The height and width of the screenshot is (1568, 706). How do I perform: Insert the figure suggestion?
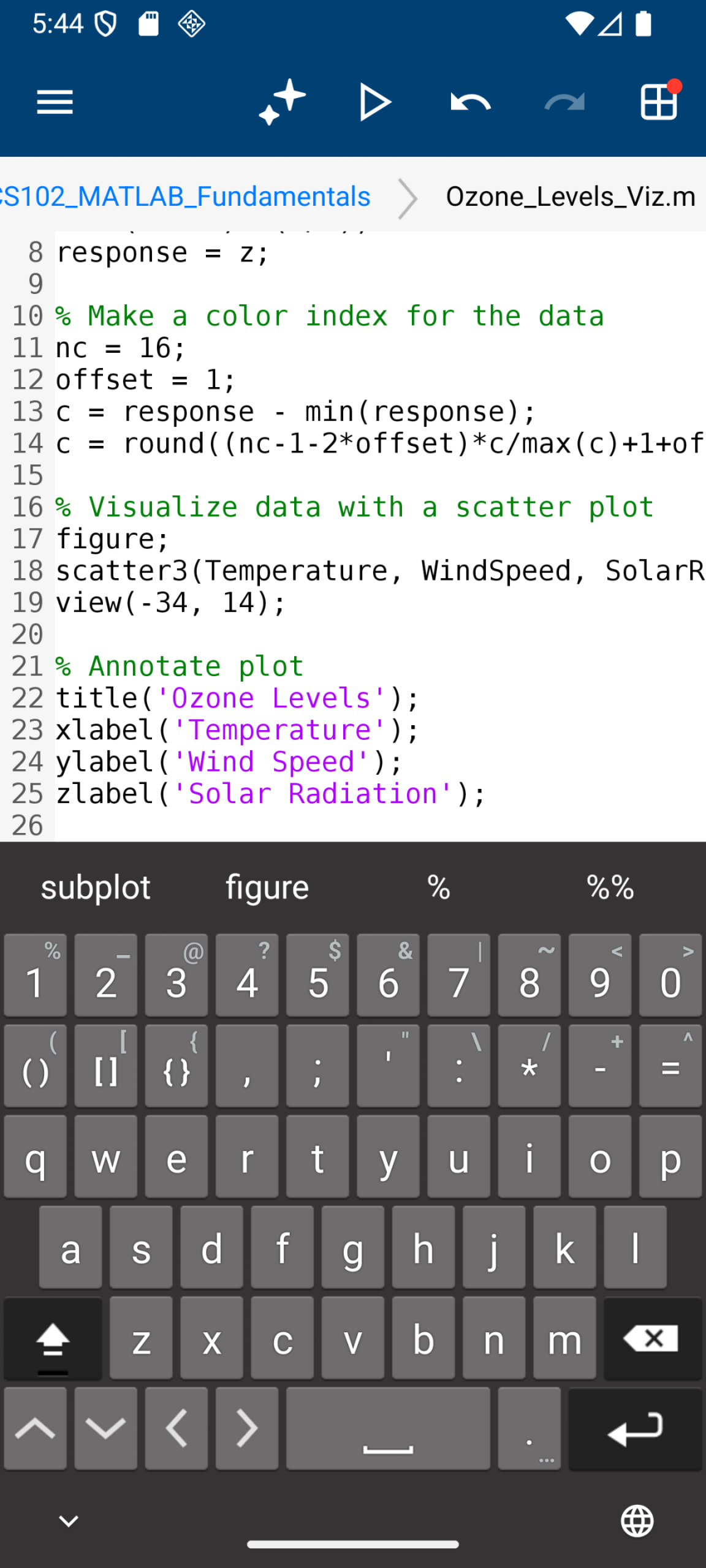(267, 888)
